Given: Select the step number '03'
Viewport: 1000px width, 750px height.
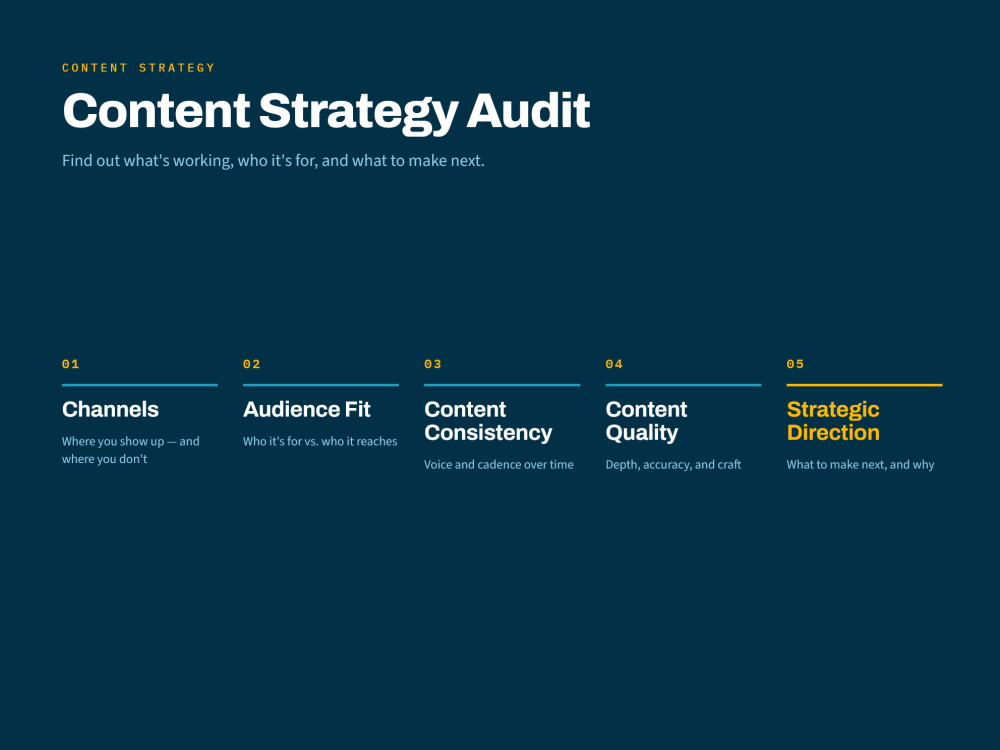Looking at the screenshot, I should coord(433,364).
